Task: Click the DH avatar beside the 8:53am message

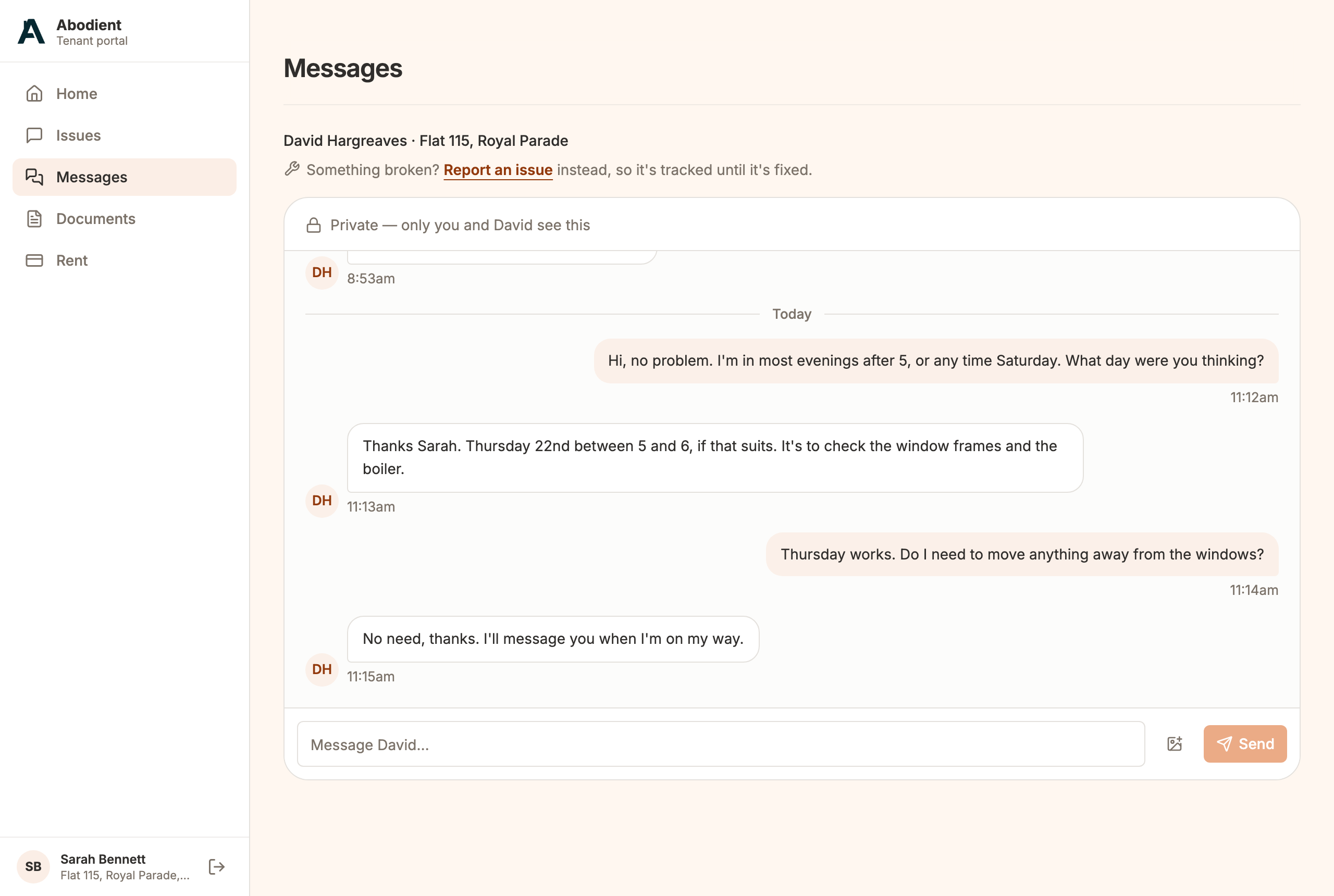Action: (322, 272)
